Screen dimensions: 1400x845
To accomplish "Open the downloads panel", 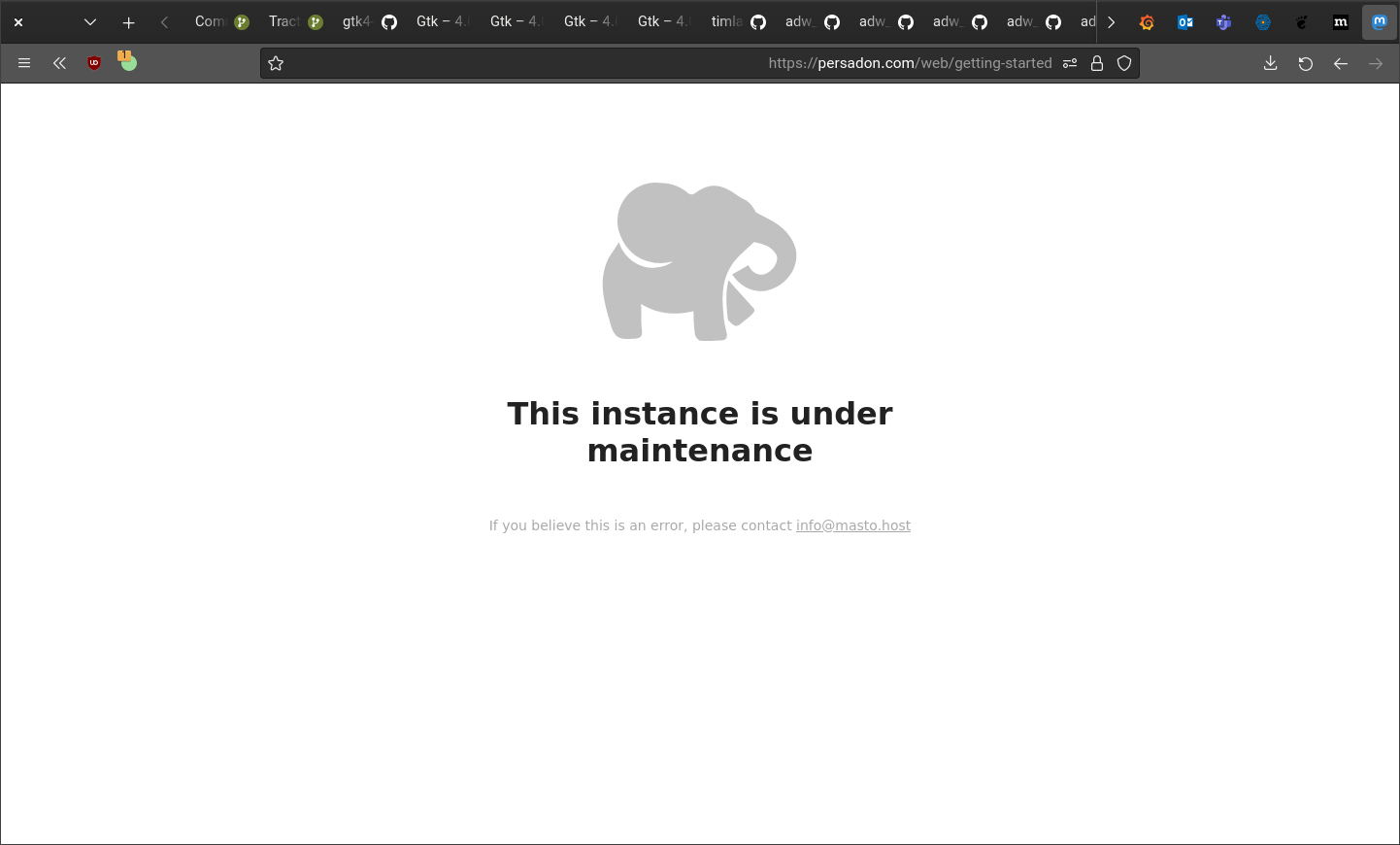I will [1270, 63].
